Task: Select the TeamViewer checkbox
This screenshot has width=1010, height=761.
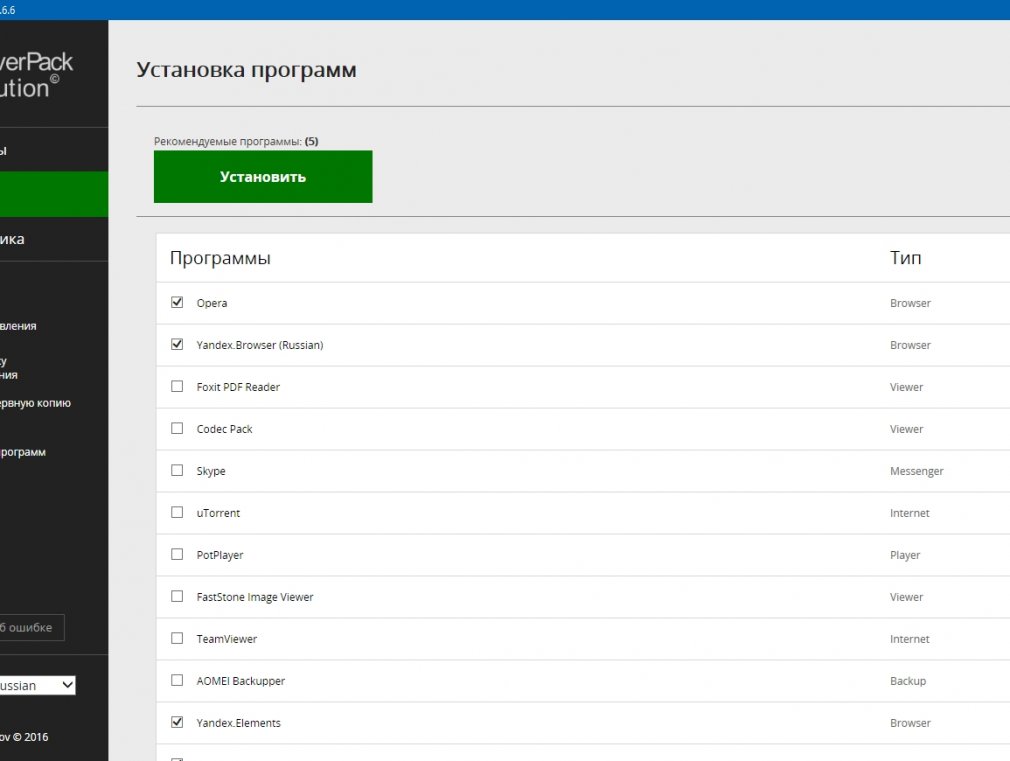Action: click(x=177, y=638)
